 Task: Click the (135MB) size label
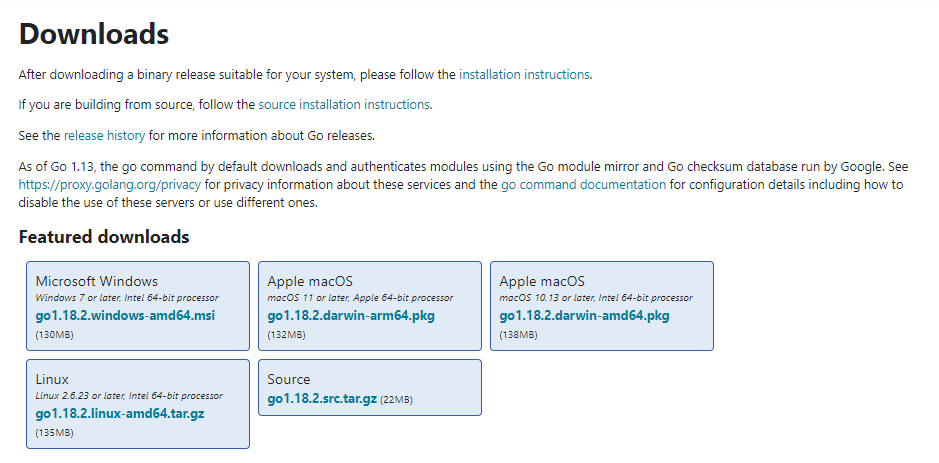[x=54, y=432]
